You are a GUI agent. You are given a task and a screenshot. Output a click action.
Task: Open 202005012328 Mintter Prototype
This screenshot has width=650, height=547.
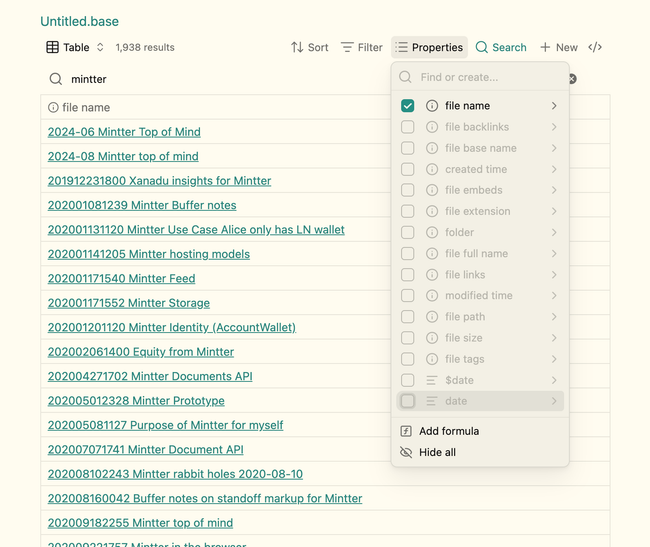136,401
